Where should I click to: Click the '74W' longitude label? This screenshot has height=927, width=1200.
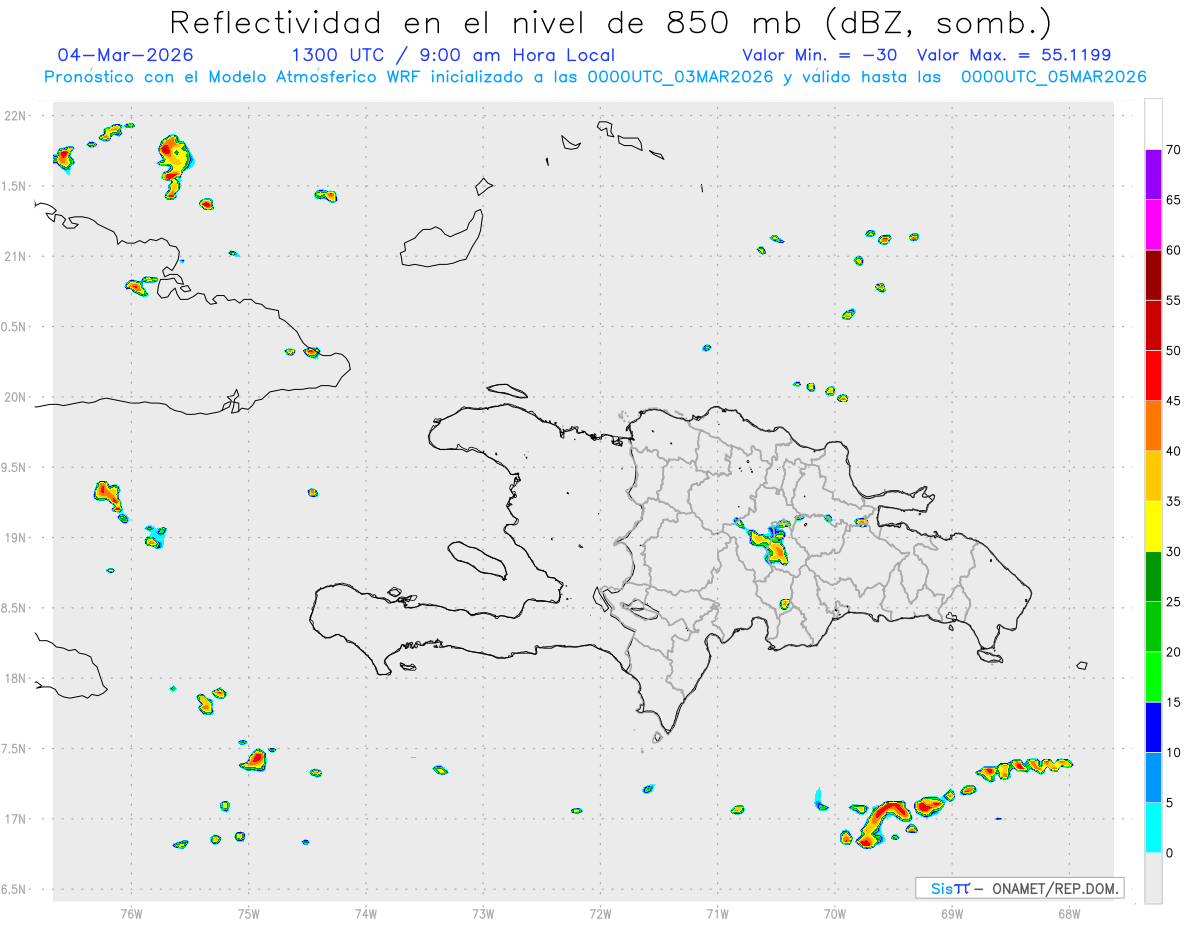tap(366, 914)
